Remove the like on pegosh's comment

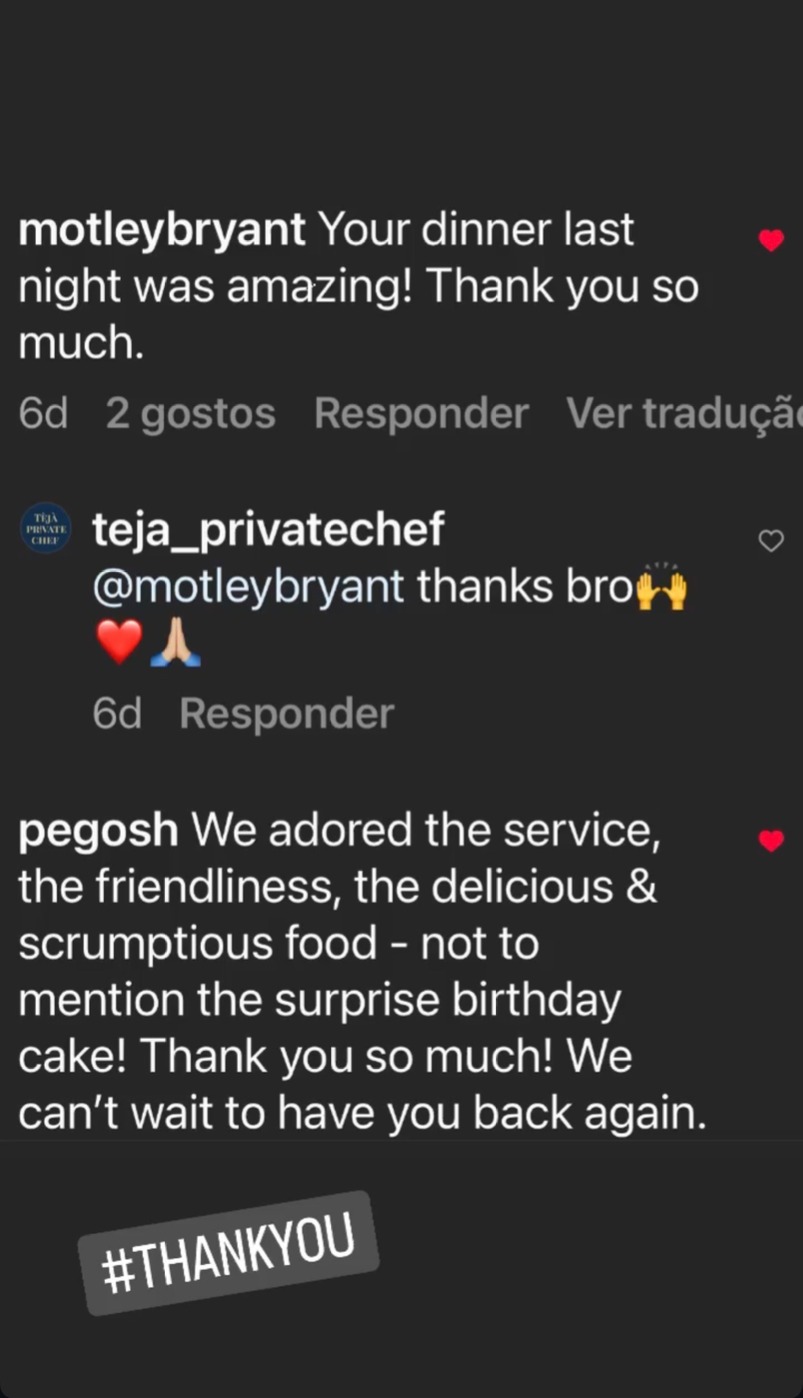point(770,841)
